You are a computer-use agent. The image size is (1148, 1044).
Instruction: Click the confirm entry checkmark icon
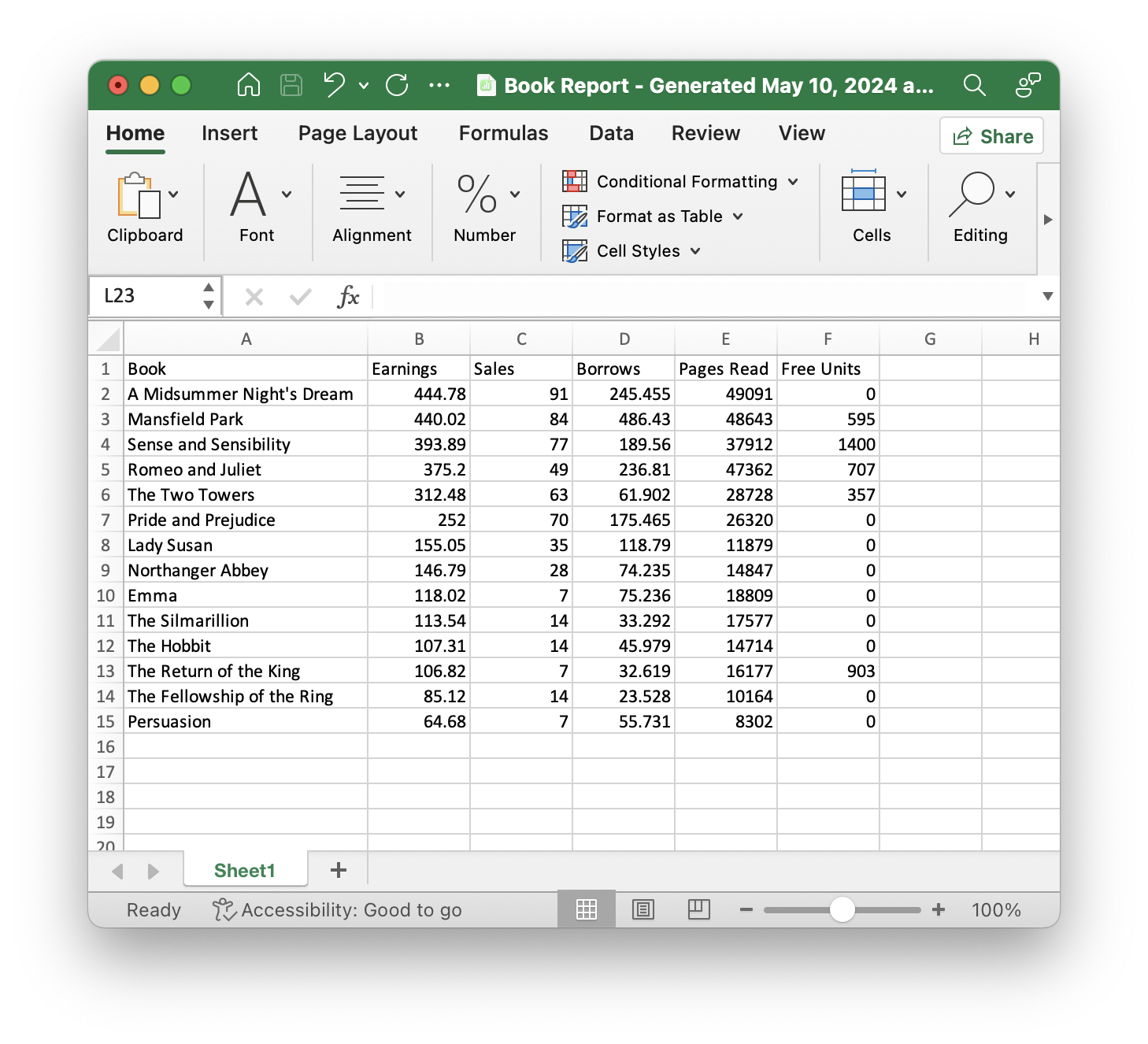(x=300, y=297)
